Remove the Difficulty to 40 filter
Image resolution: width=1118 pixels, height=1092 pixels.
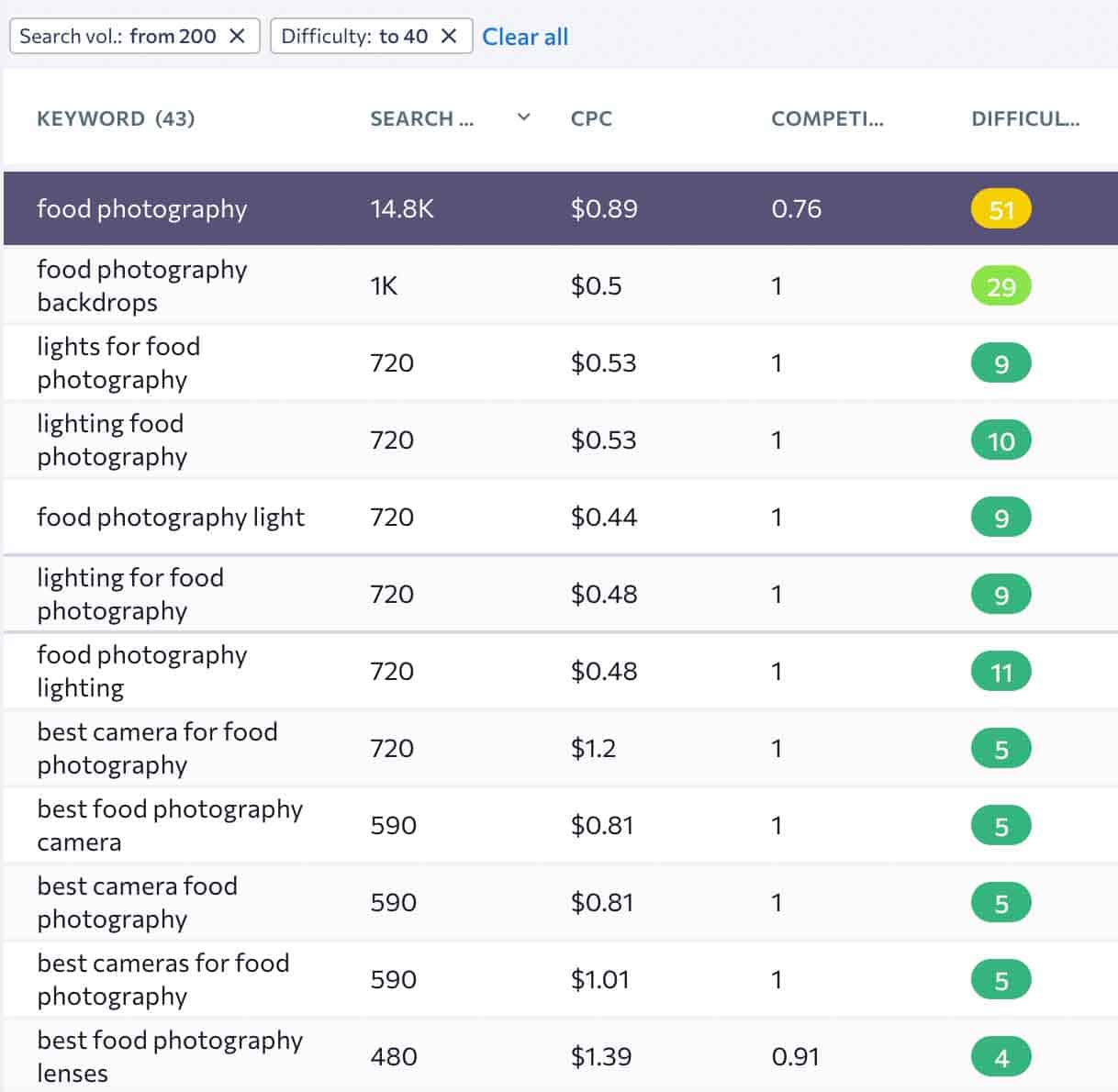pyautogui.click(x=449, y=36)
